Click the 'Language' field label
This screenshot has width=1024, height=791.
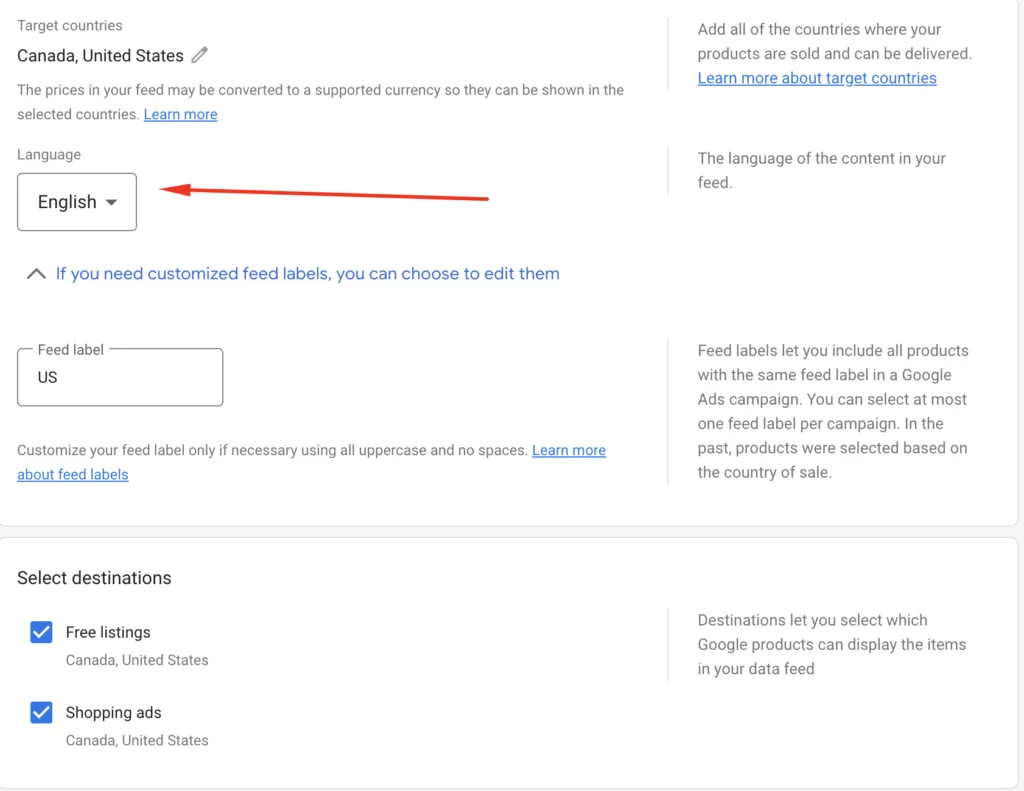pyautogui.click(x=49, y=154)
